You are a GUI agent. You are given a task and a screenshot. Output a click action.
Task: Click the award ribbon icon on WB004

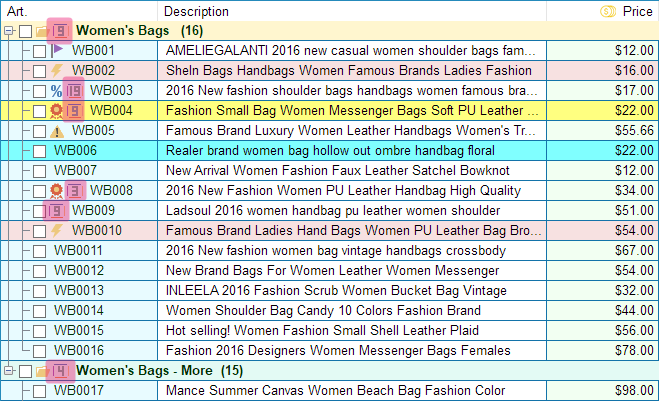point(56,110)
